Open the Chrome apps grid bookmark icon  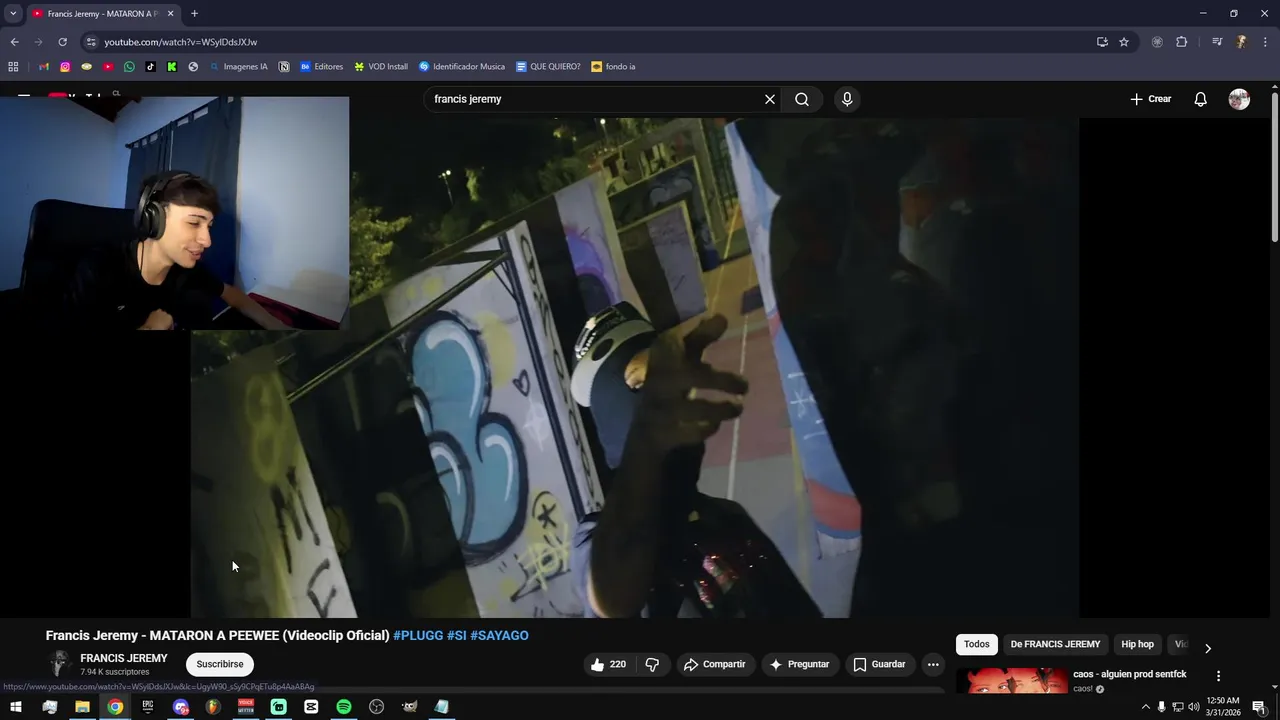click(x=13, y=66)
